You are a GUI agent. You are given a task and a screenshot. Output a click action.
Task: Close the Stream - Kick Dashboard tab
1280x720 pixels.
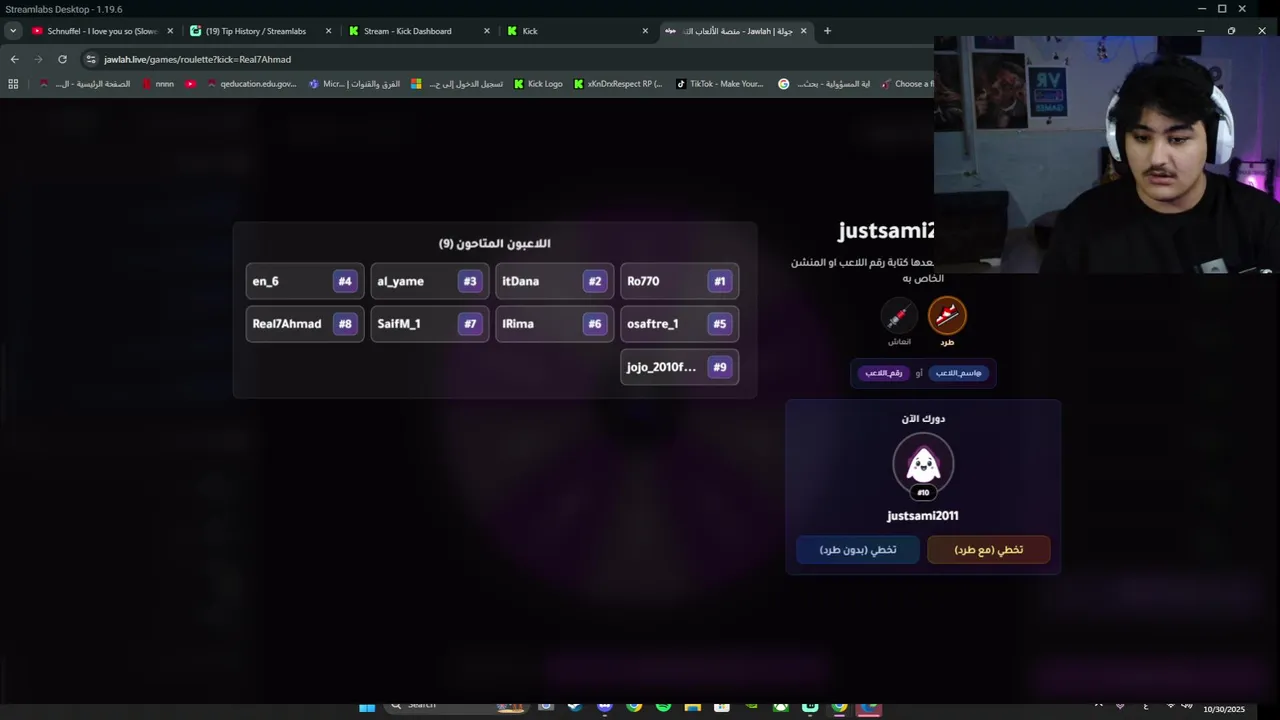[x=487, y=31]
